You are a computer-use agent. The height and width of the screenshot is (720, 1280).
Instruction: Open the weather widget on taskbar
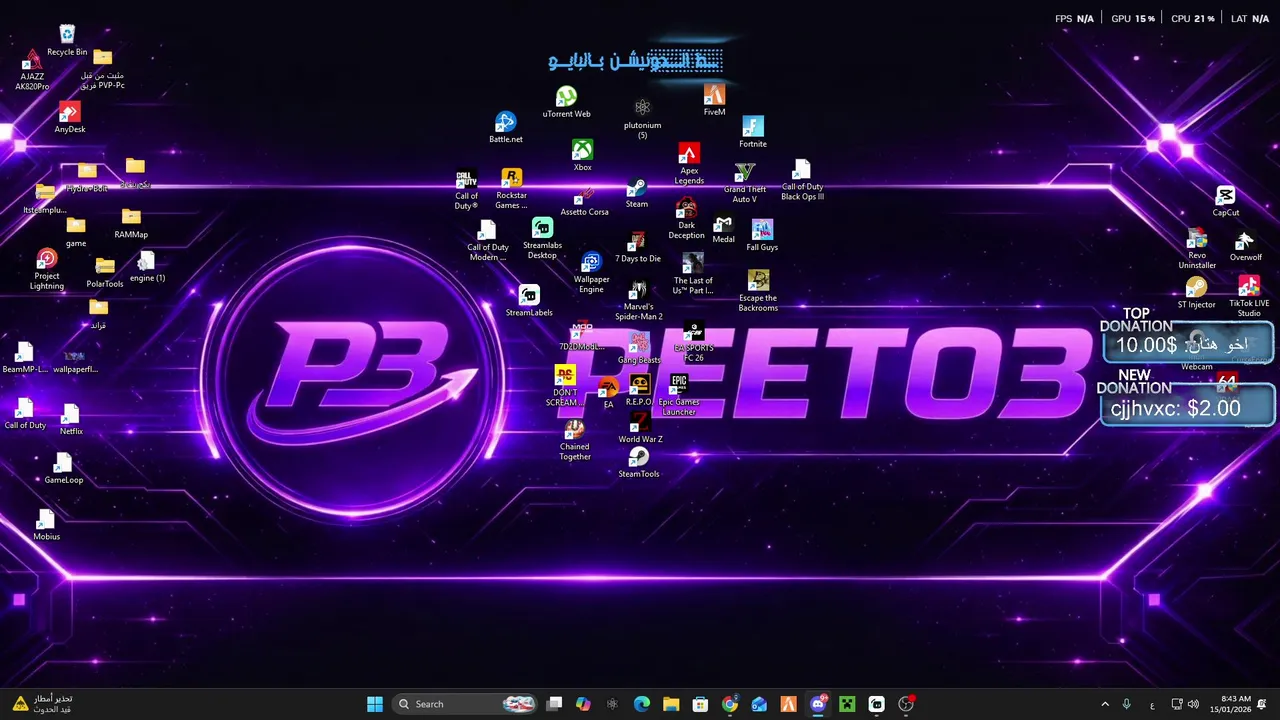pos(43,704)
